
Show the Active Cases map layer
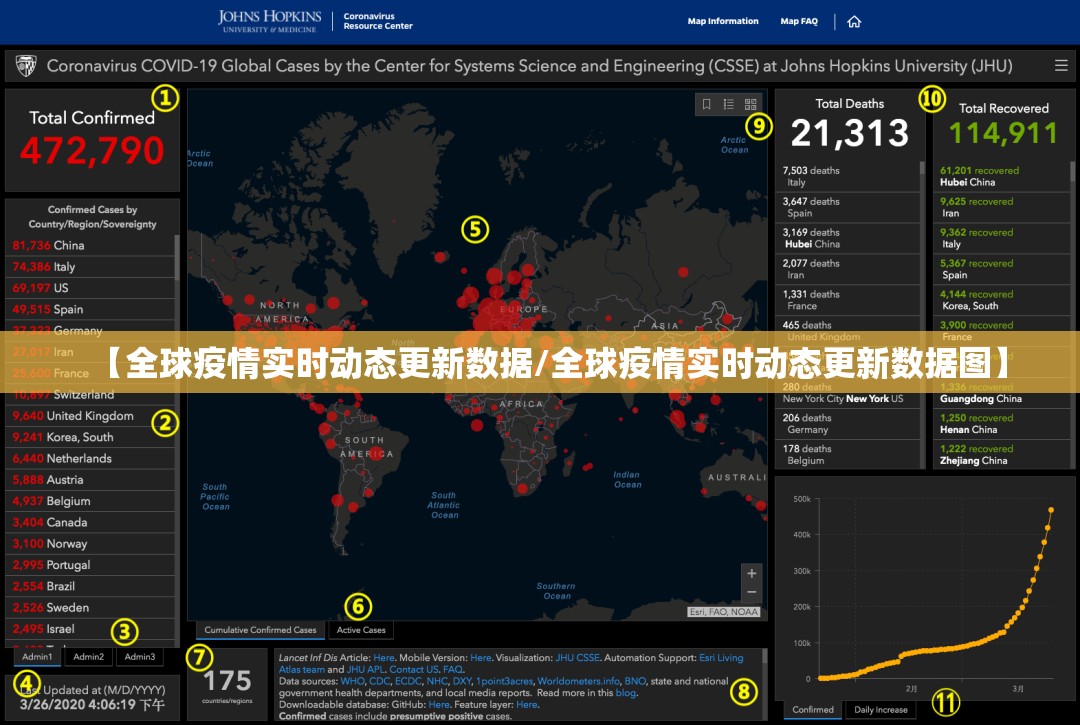[x=361, y=630]
